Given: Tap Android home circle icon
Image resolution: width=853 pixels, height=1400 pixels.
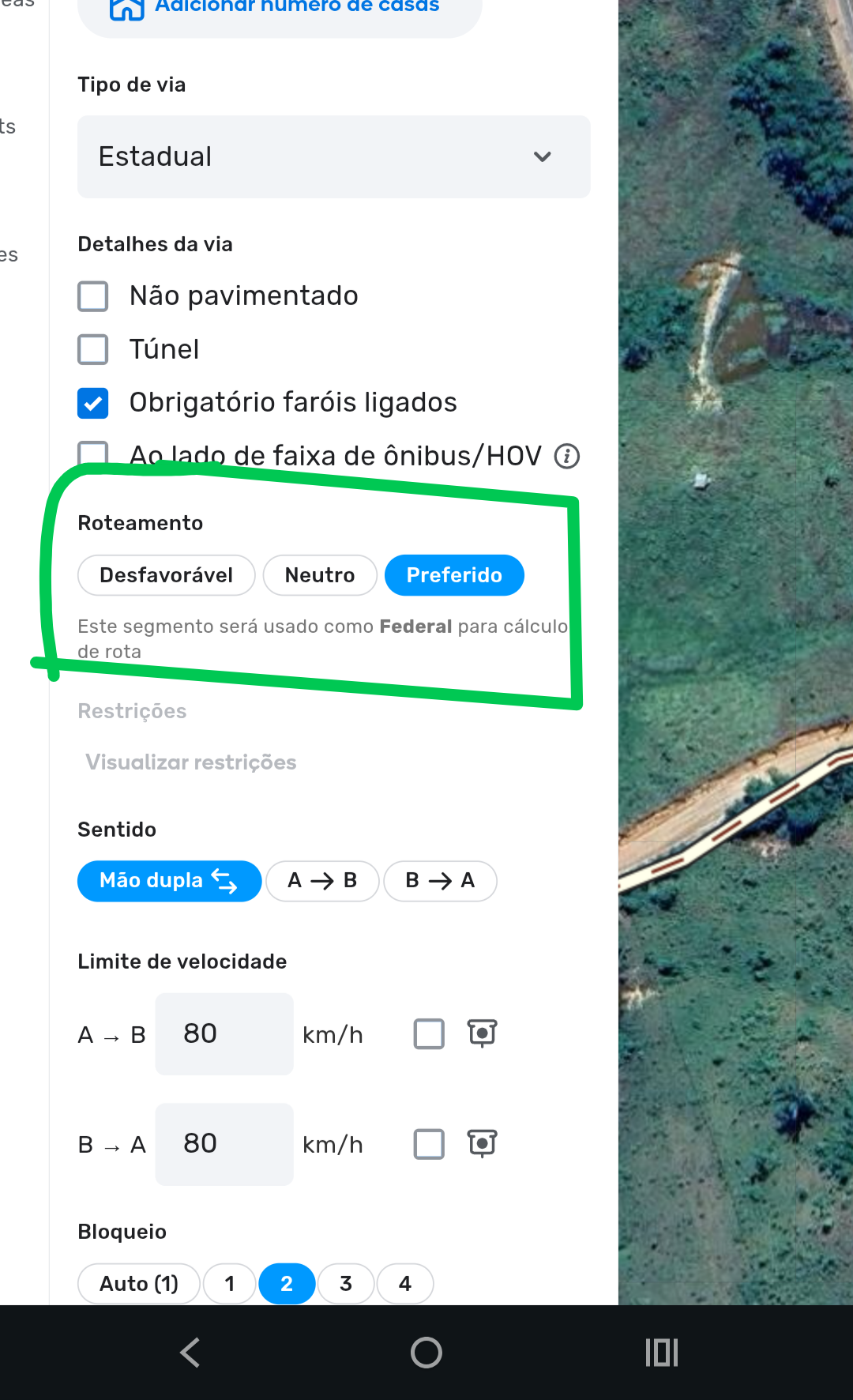Looking at the screenshot, I should 426,1352.
